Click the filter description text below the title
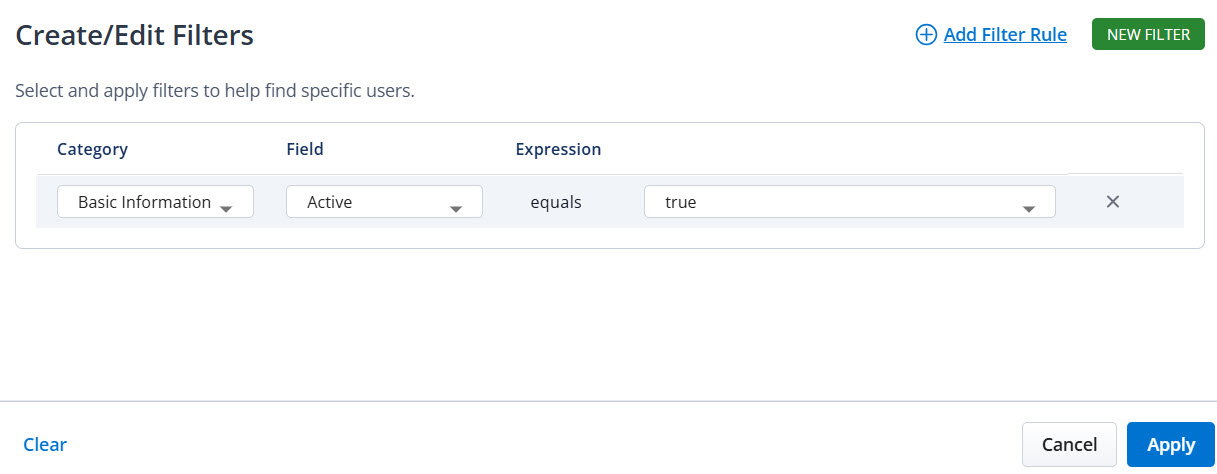The width and height of the screenshot is (1217, 474). point(214,91)
